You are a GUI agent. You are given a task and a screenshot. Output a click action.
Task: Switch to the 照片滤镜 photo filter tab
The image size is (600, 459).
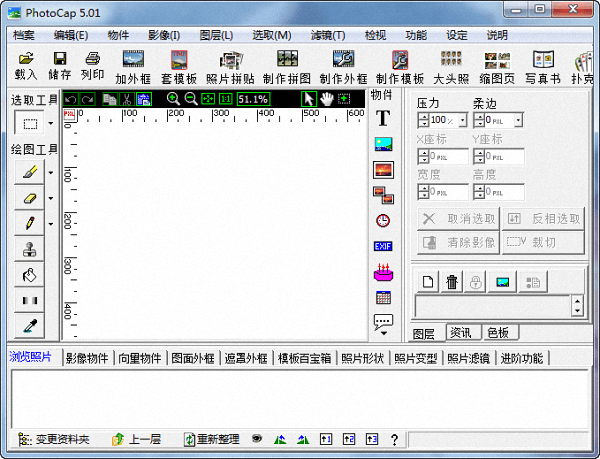point(469,358)
